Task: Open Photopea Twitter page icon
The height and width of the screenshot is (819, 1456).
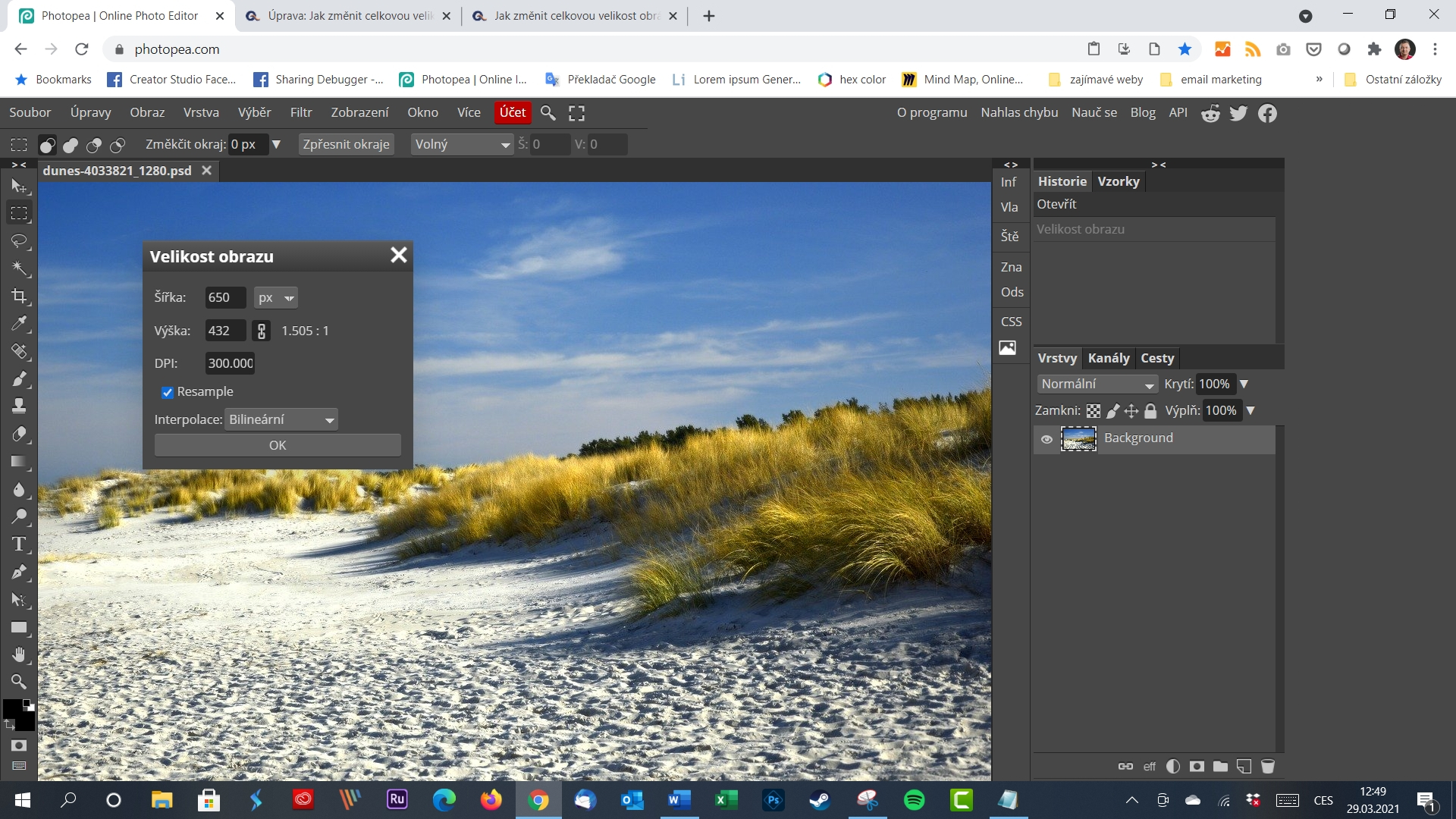Action: [1238, 113]
